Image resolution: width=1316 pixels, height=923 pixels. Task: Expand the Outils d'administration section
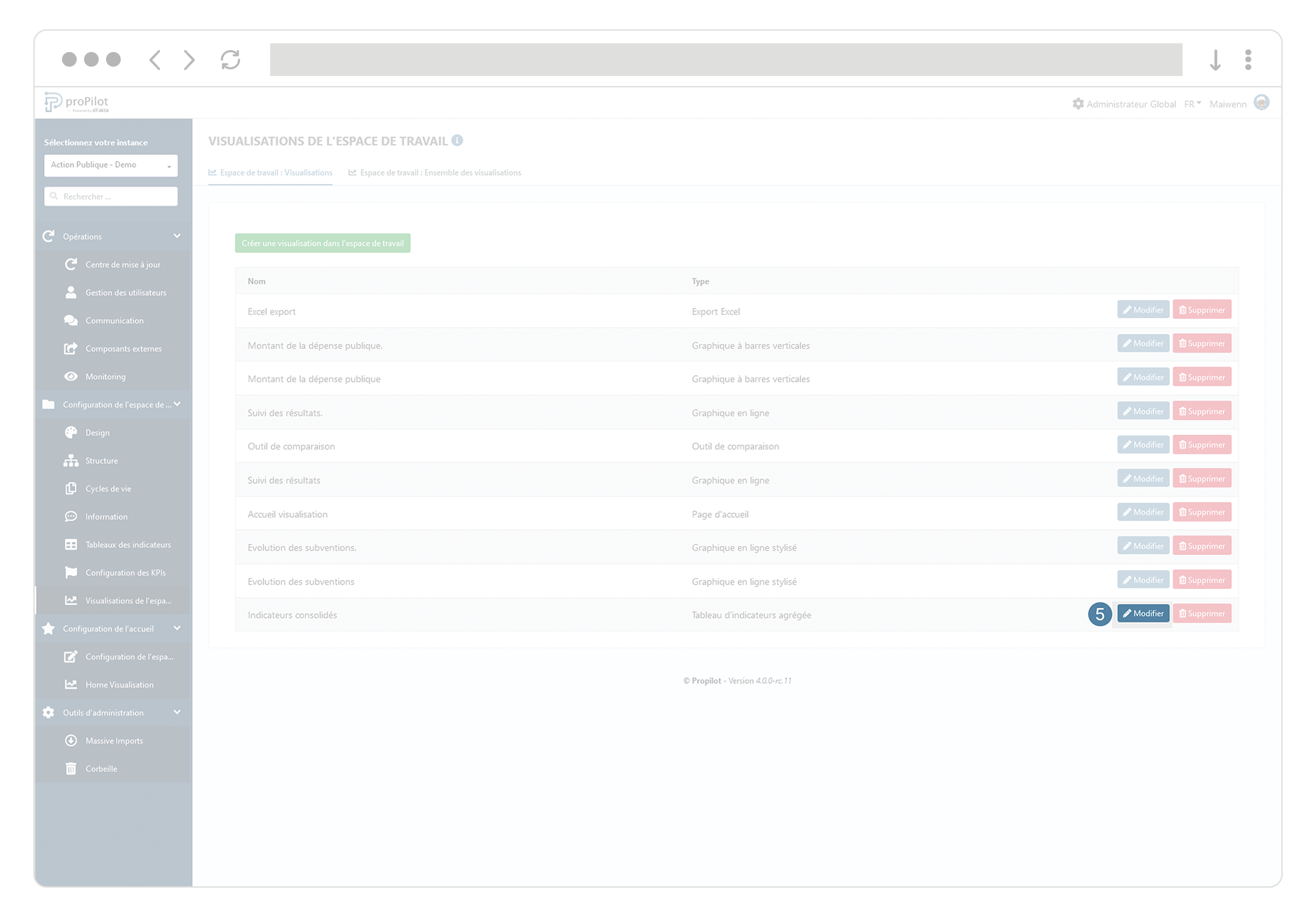[177, 712]
